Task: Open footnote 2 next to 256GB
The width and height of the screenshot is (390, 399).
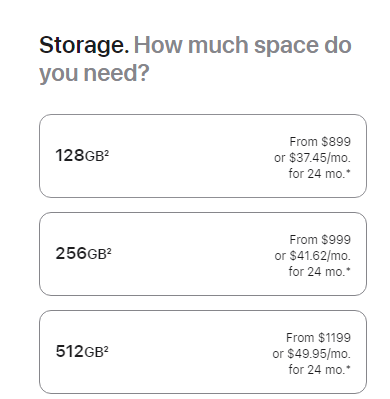Action: (109, 250)
